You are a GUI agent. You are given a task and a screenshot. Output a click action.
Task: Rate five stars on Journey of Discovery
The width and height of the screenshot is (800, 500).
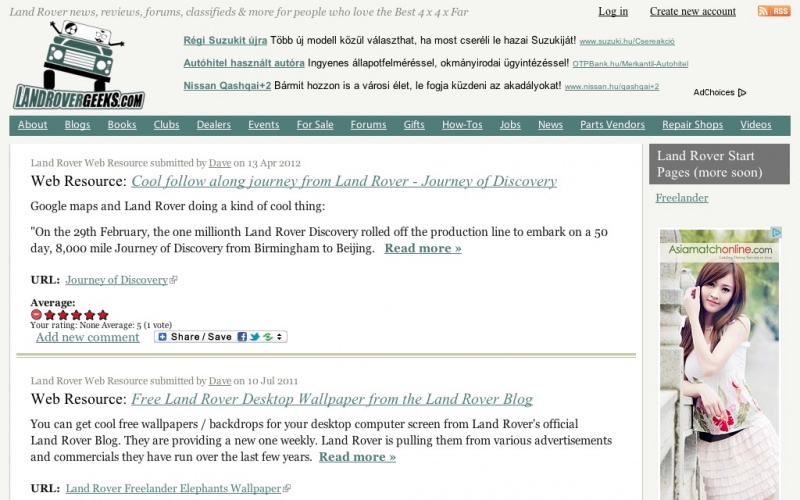click(x=103, y=315)
